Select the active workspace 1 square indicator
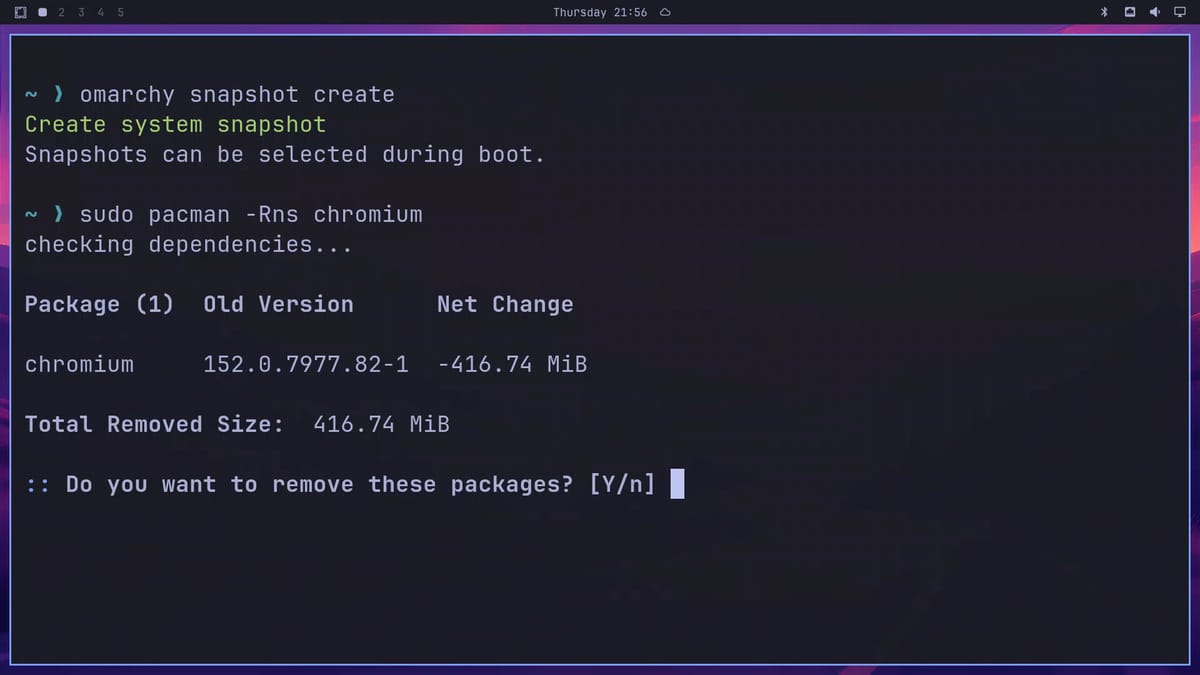Screen dimensions: 1200x675 point(42,12)
